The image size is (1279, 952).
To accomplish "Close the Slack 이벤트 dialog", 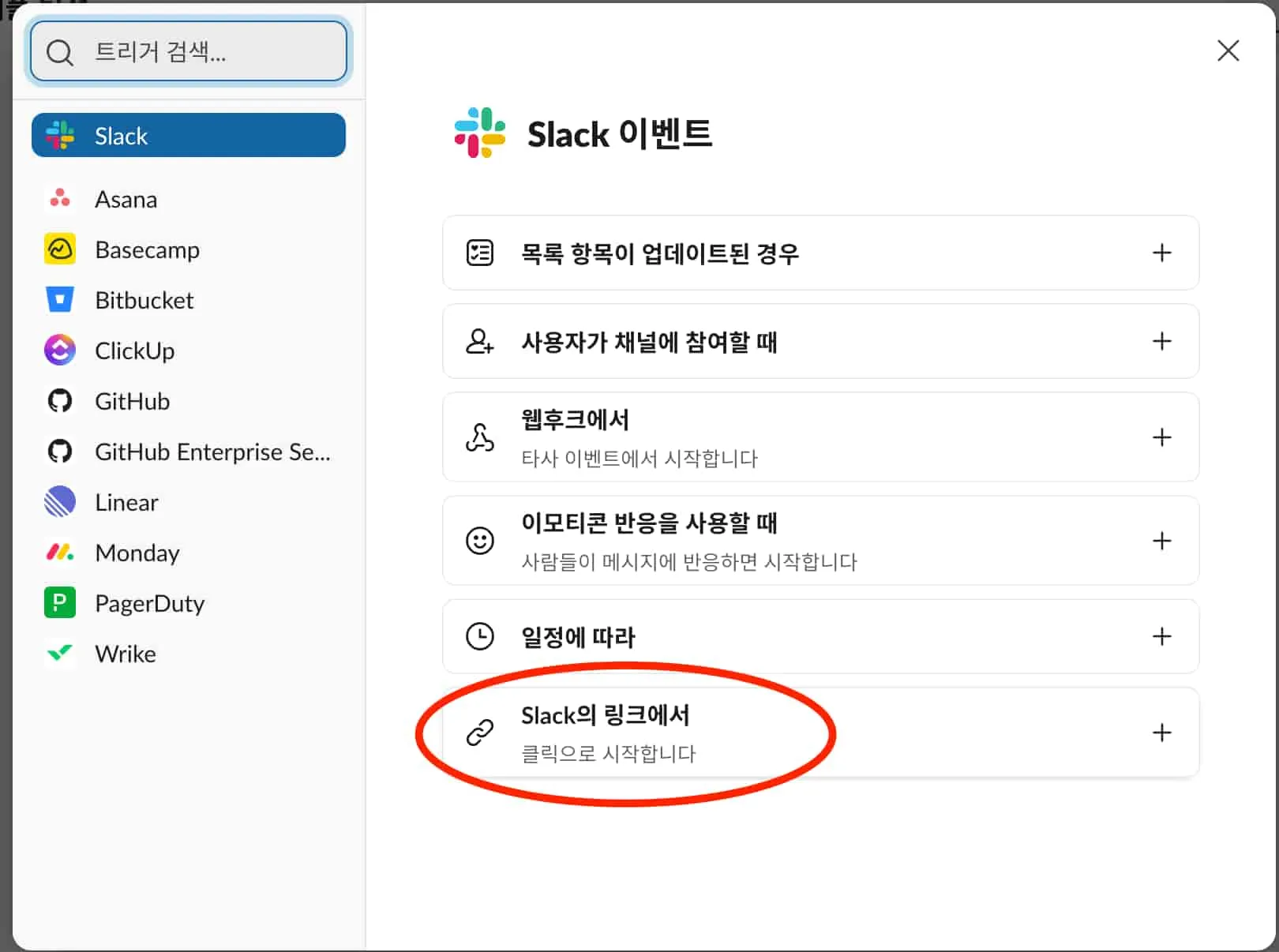I will click(1228, 51).
